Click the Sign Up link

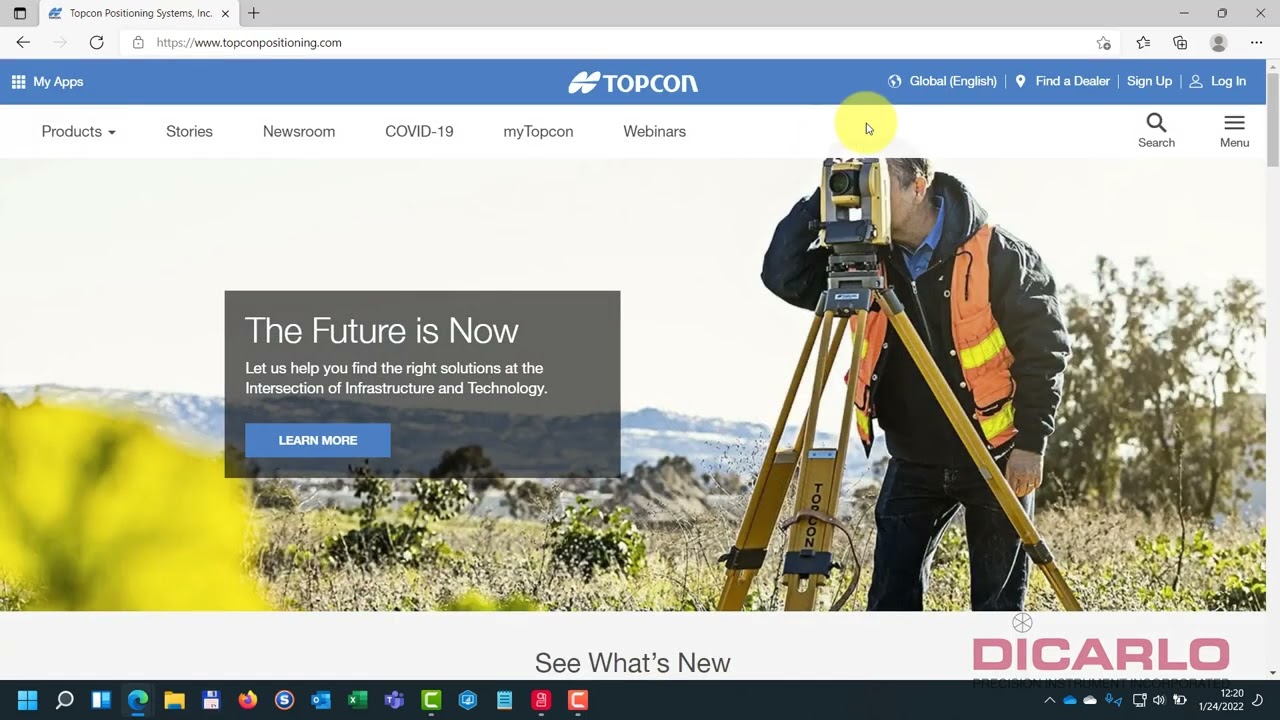[x=1149, y=81]
